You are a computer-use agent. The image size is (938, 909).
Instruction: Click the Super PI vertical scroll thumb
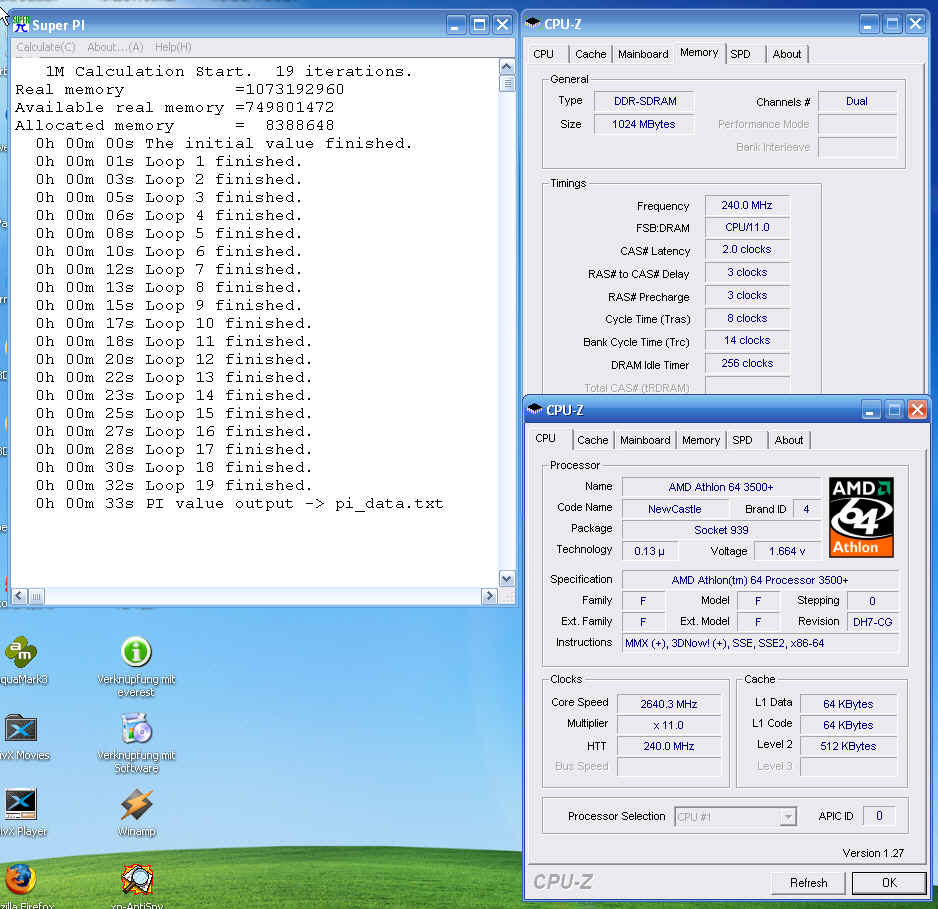(507, 83)
